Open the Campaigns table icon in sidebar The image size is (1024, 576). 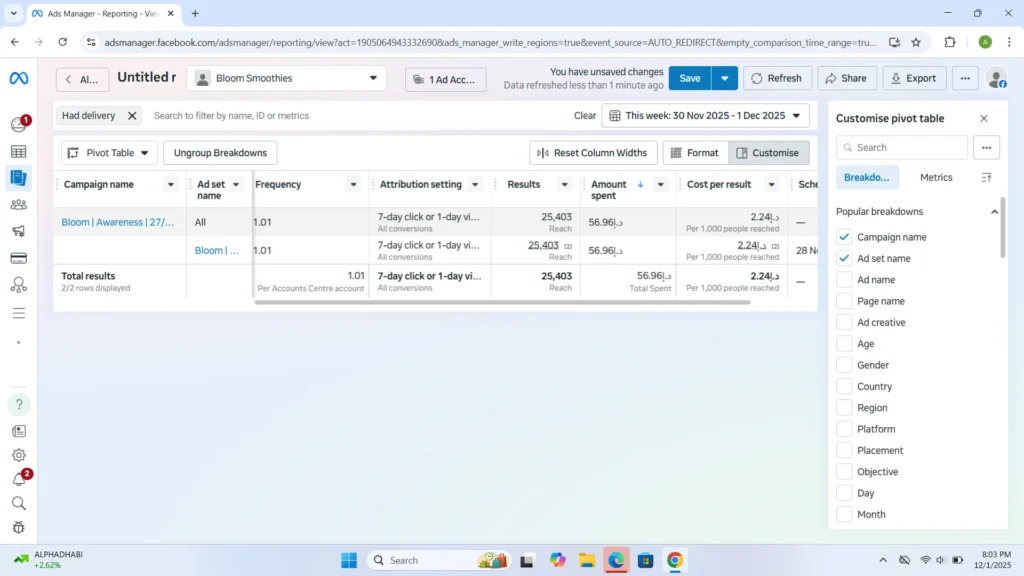(x=19, y=151)
